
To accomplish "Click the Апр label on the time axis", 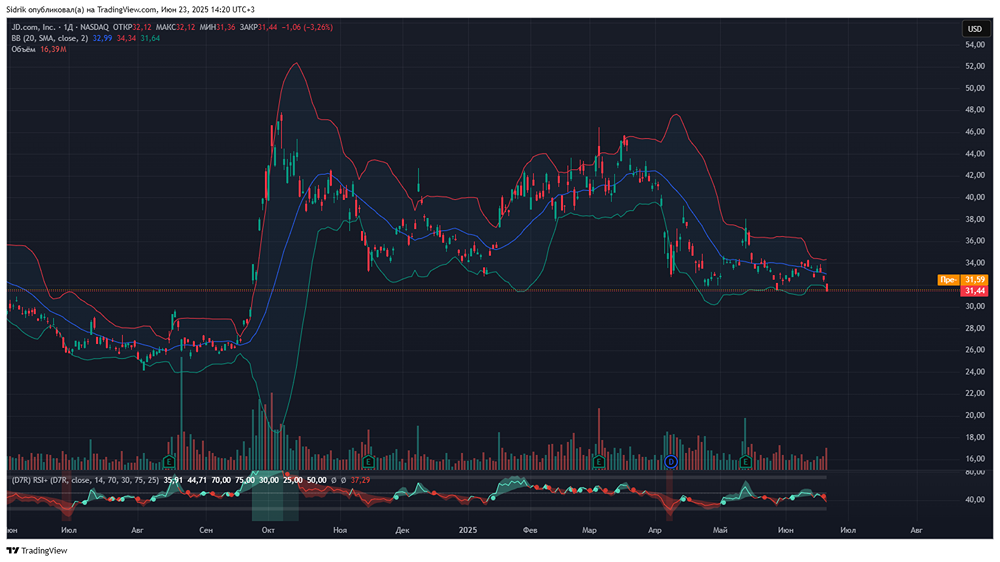I will coord(654,530).
